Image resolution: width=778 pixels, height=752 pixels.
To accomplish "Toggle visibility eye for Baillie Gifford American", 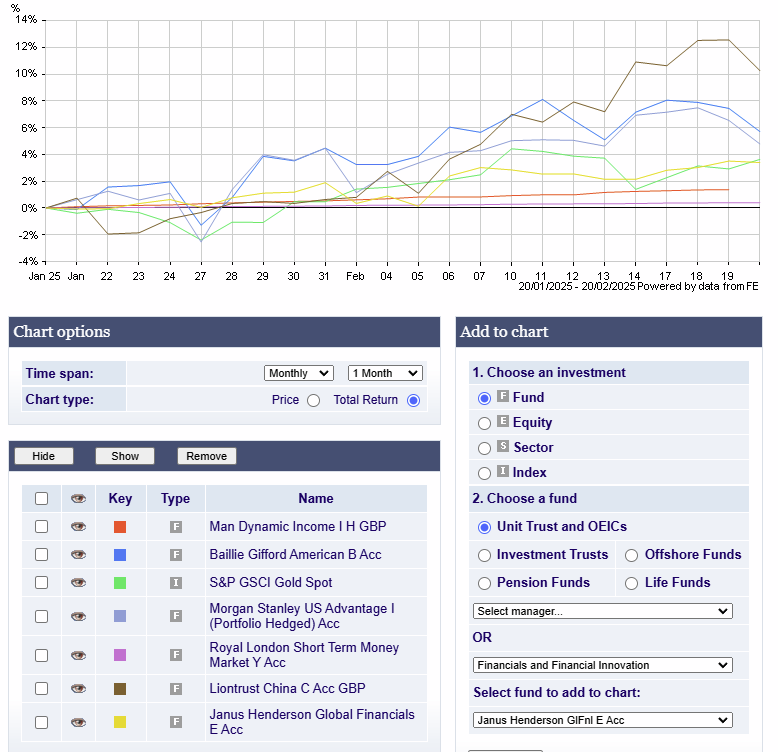I will (78, 555).
